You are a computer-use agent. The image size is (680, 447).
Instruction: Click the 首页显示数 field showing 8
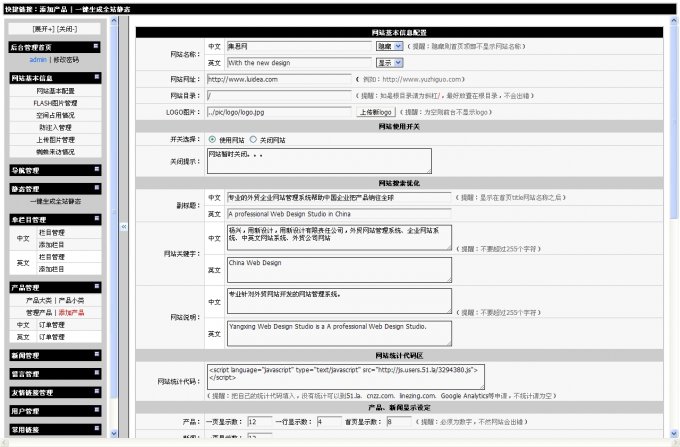point(399,421)
